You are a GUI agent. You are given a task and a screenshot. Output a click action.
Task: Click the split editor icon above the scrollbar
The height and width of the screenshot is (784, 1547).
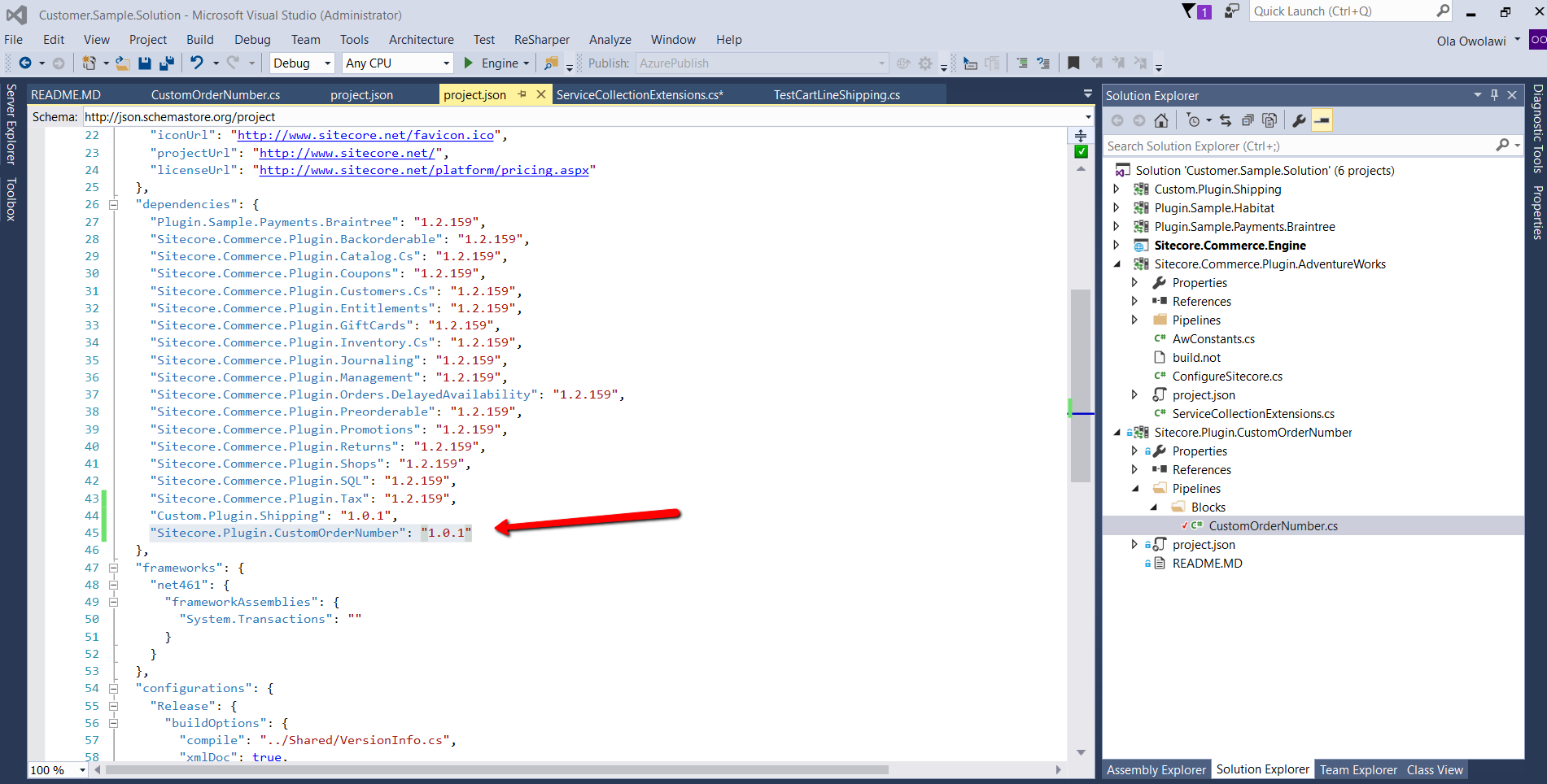[1081, 136]
